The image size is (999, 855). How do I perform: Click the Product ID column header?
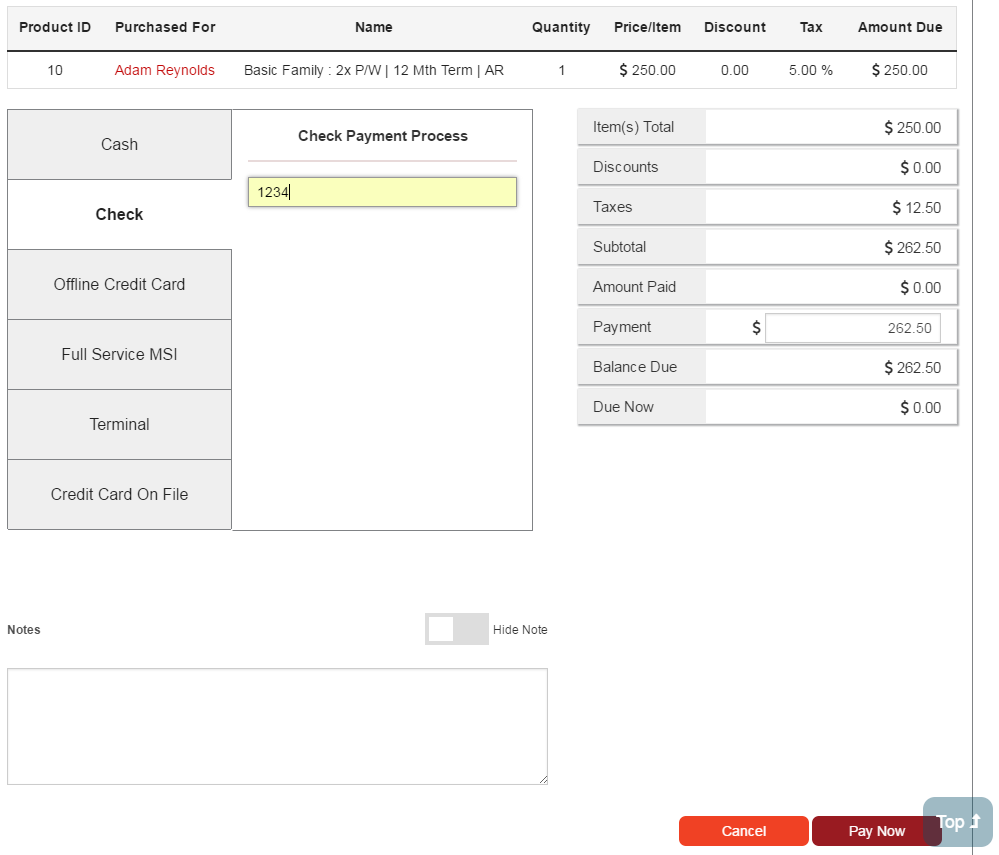click(55, 28)
